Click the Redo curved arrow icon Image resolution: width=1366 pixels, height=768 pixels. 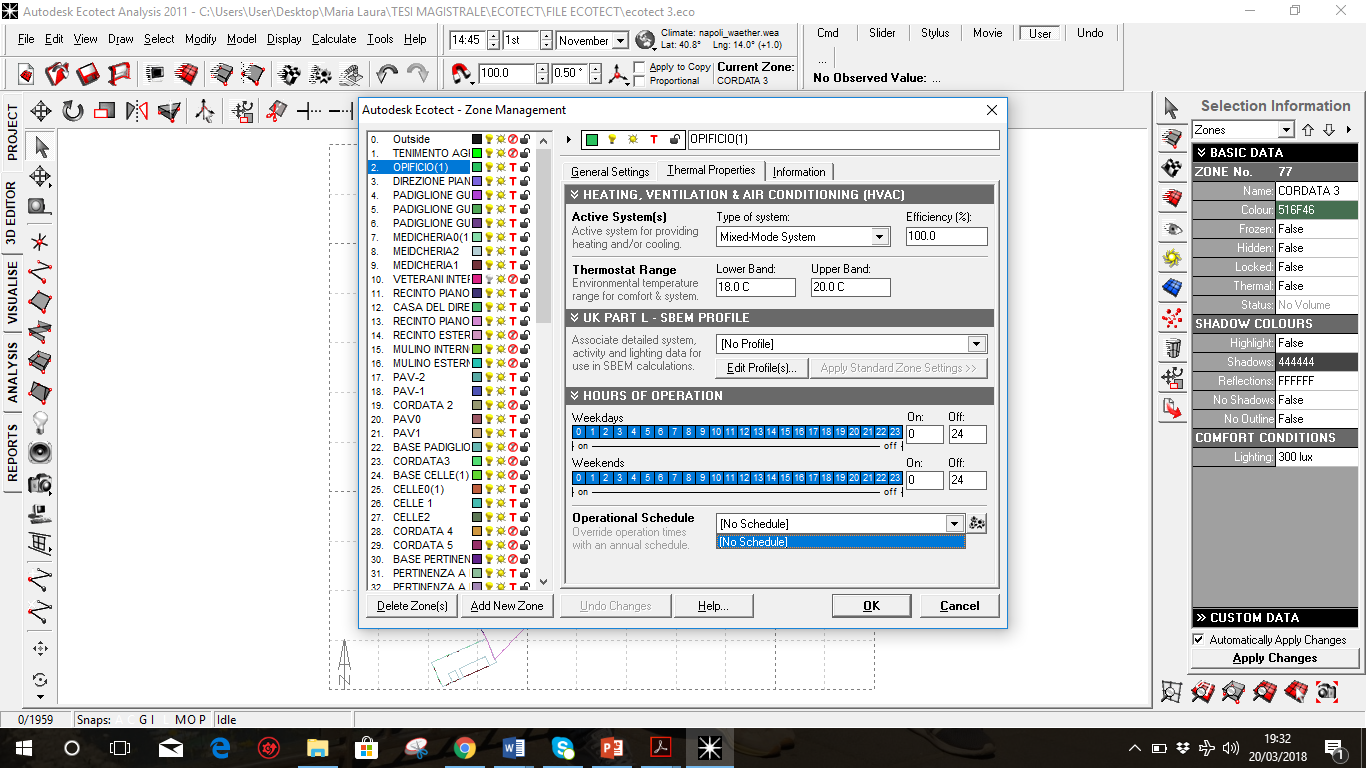click(418, 74)
